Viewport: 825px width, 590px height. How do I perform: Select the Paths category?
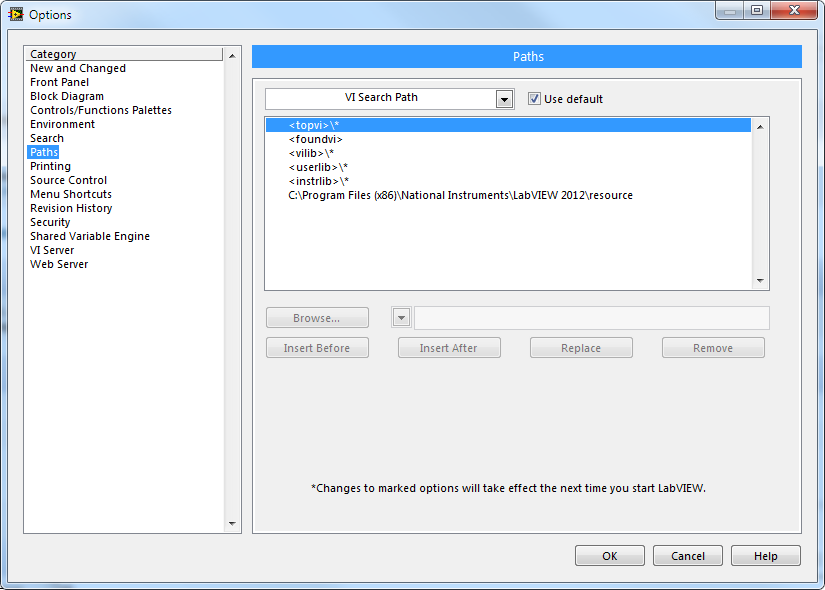(44, 152)
